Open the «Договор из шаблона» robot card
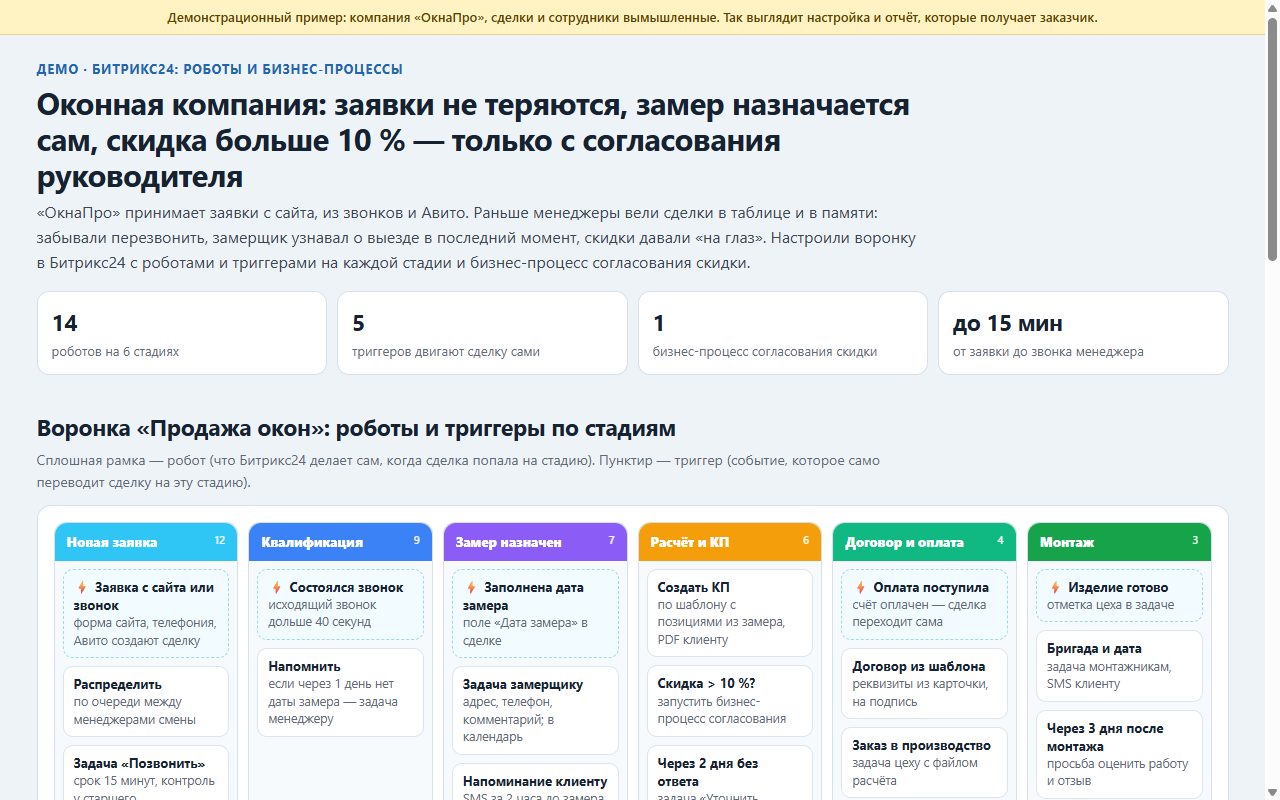The height and width of the screenshot is (800, 1280). pyautogui.click(x=924, y=683)
